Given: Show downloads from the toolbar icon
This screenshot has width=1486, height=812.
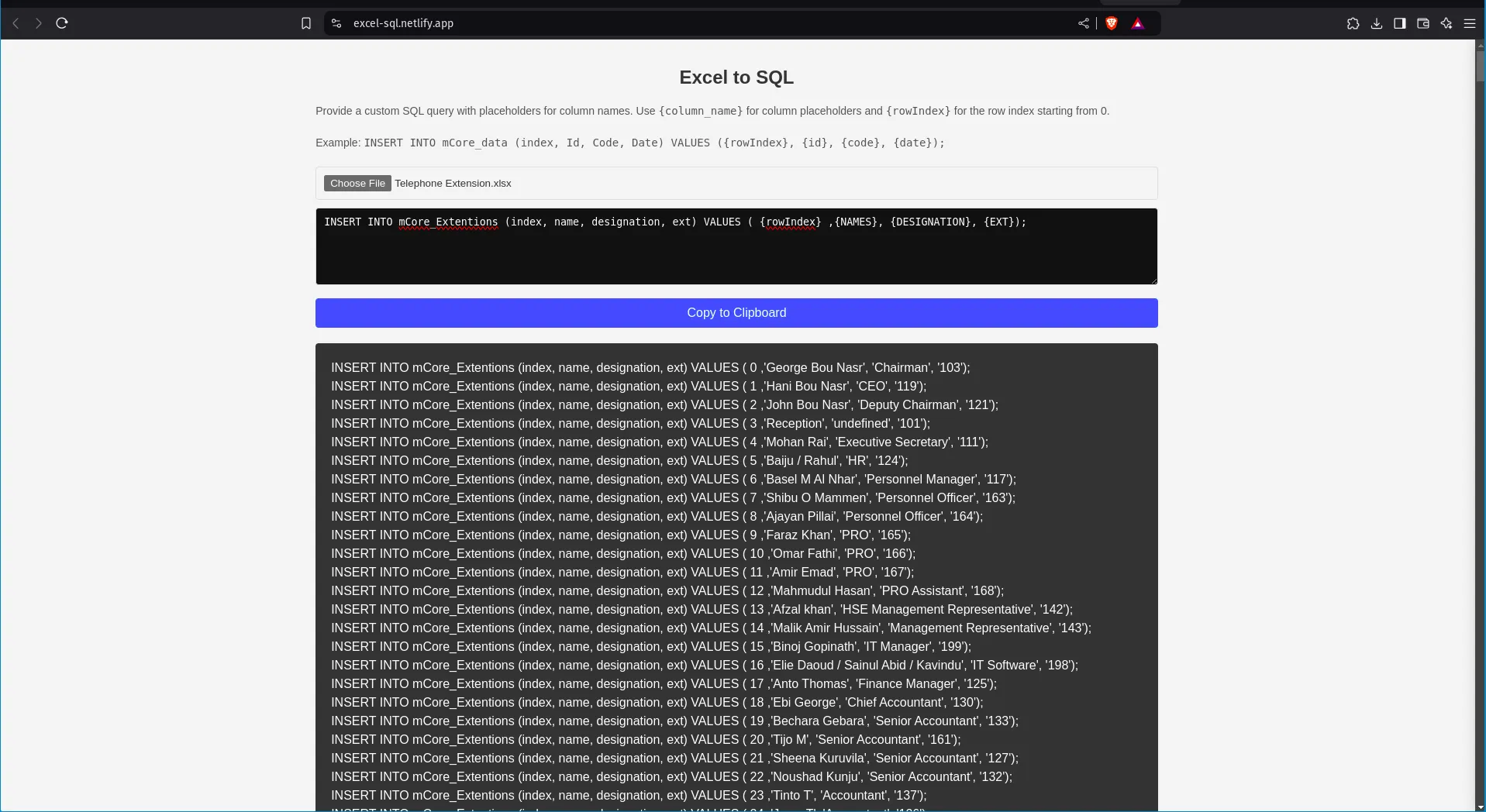Looking at the screenshot, I should [1376, 23].
